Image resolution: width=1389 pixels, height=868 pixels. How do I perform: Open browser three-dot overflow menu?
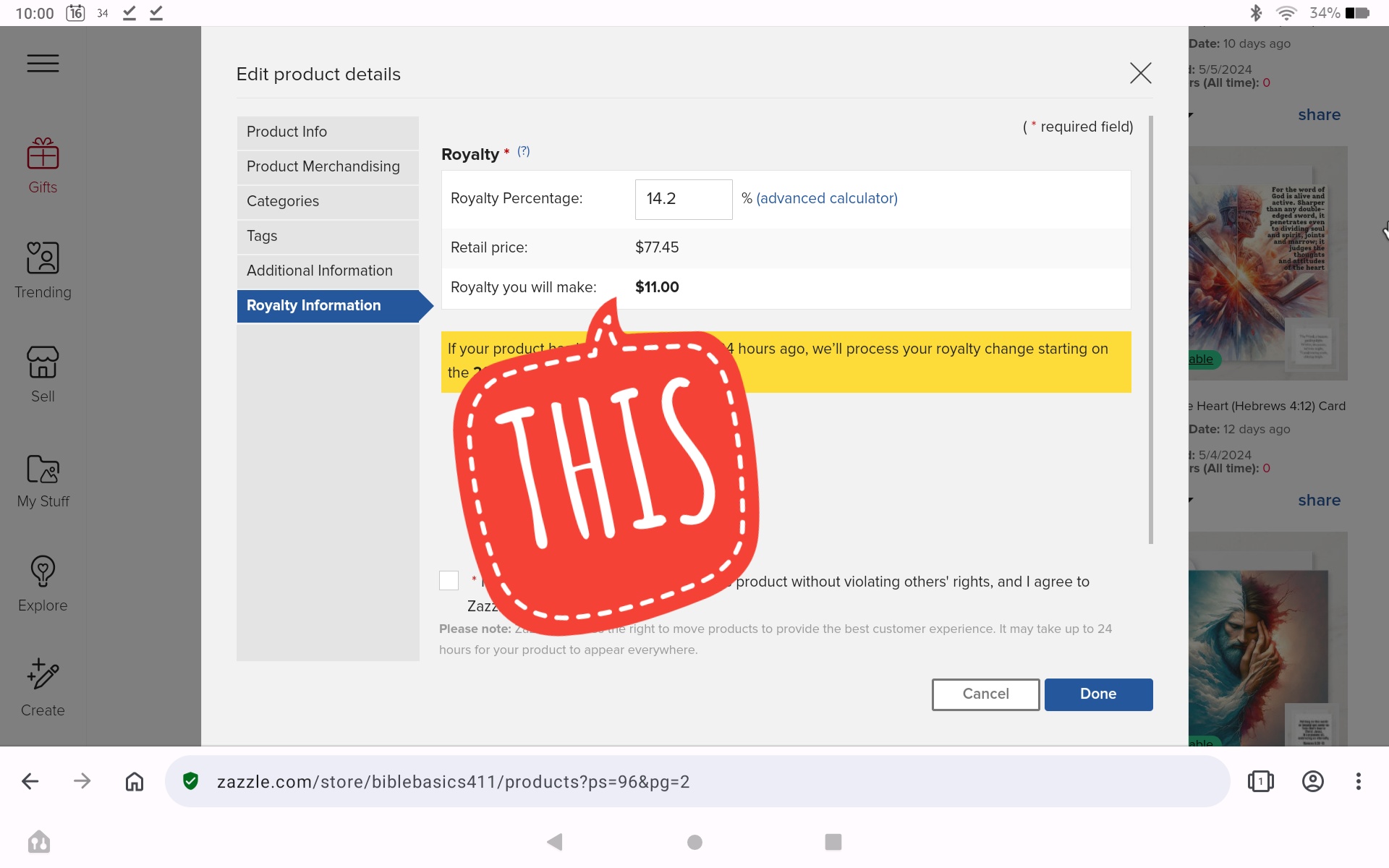coord(1359,781)
